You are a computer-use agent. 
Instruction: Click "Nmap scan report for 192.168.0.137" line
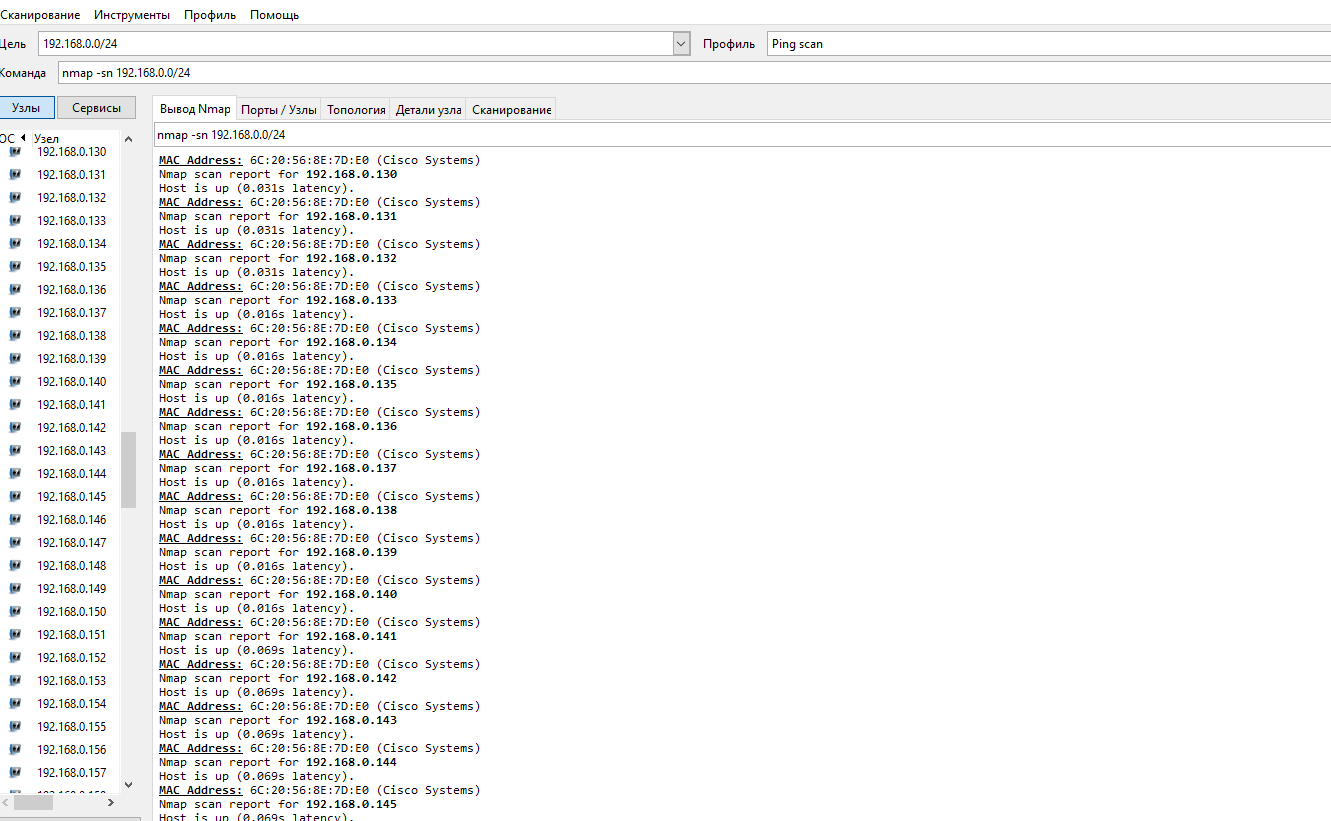click(x=278, y=468)
